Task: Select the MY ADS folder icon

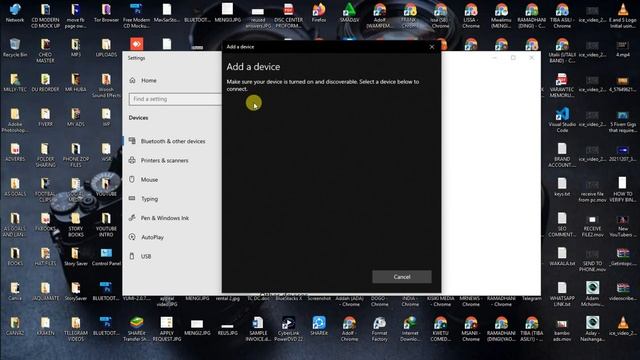Action: 76,117
